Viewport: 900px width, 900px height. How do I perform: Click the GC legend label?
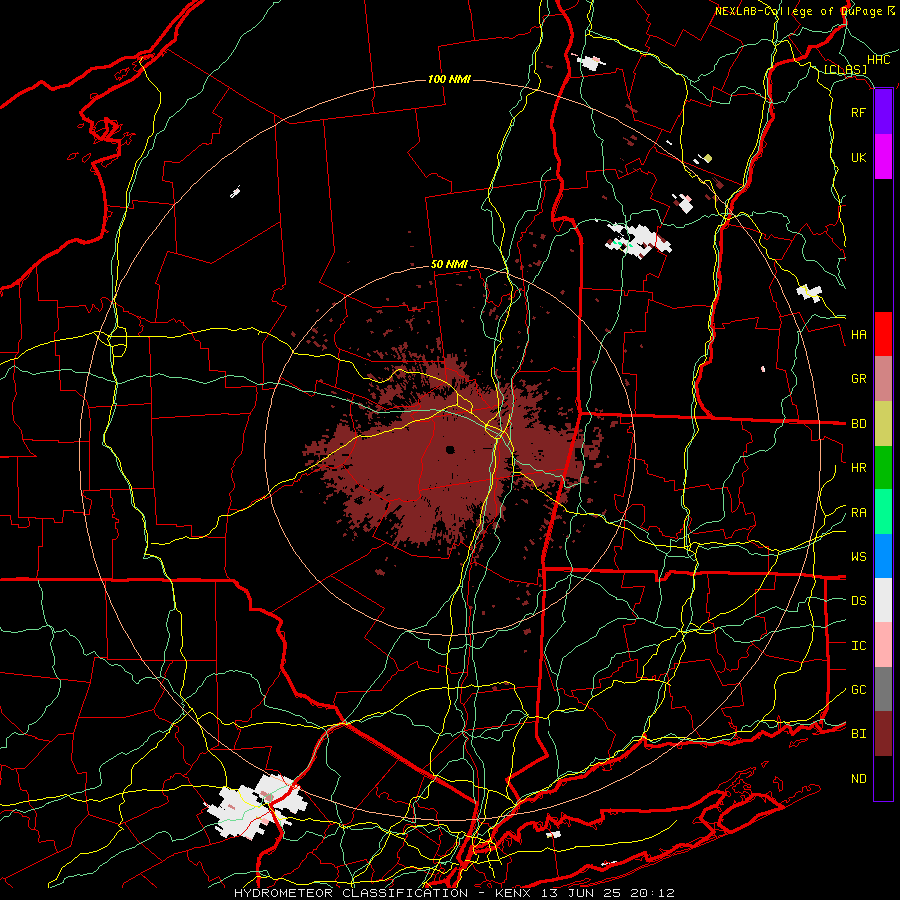(859, 690)
